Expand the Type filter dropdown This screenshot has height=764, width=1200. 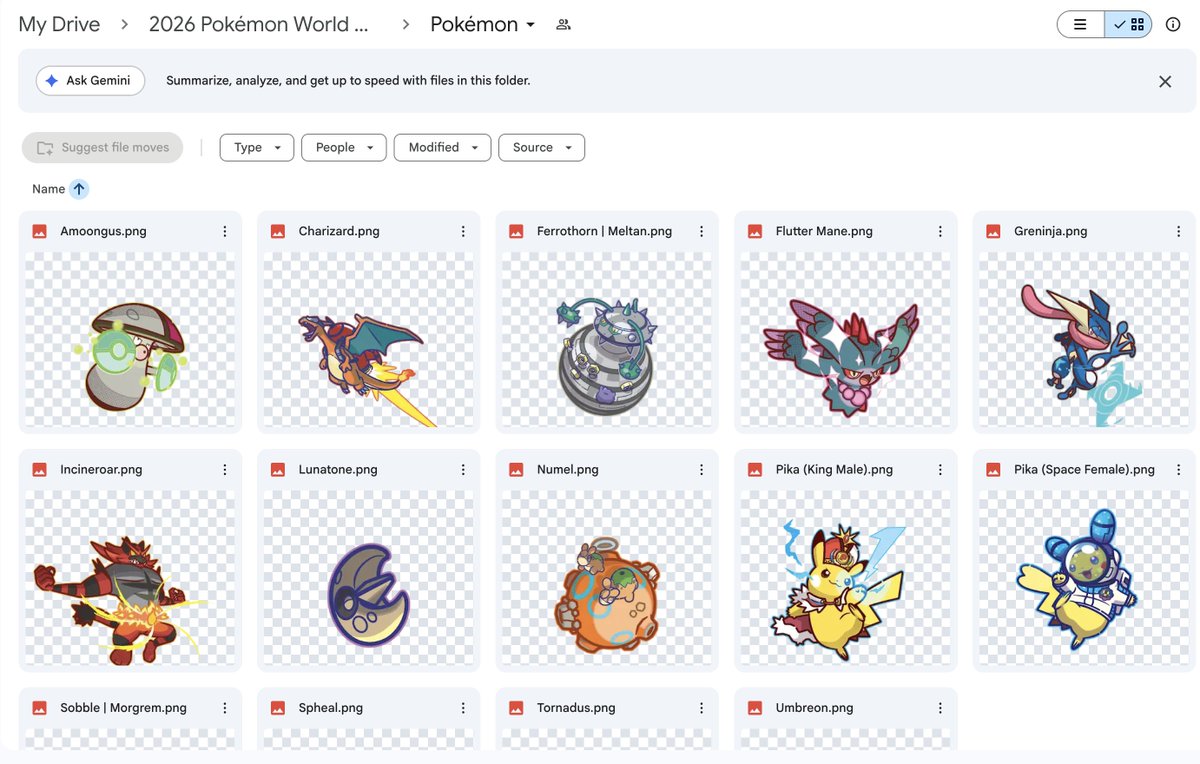point(257,147)
